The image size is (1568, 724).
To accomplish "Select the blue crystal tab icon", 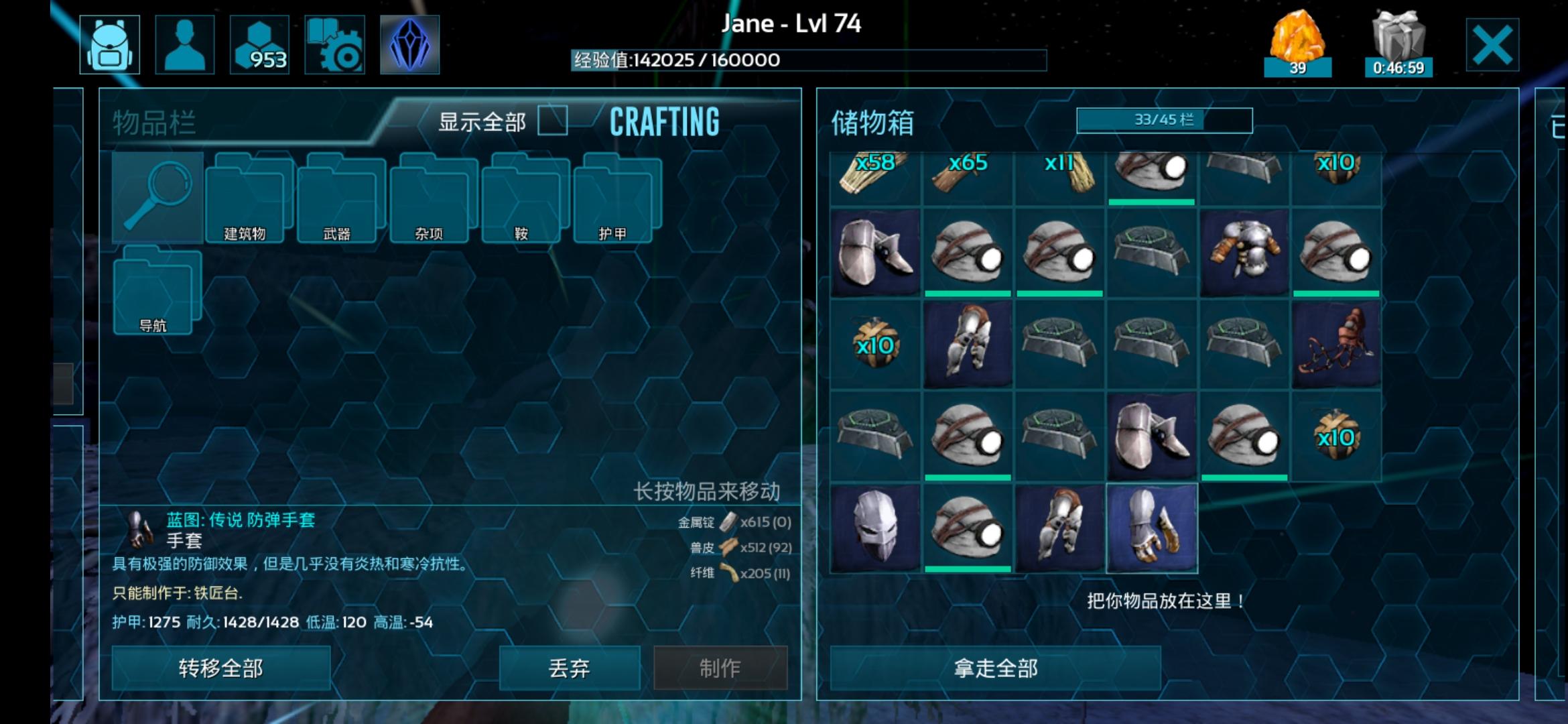I will click(409, 45).
